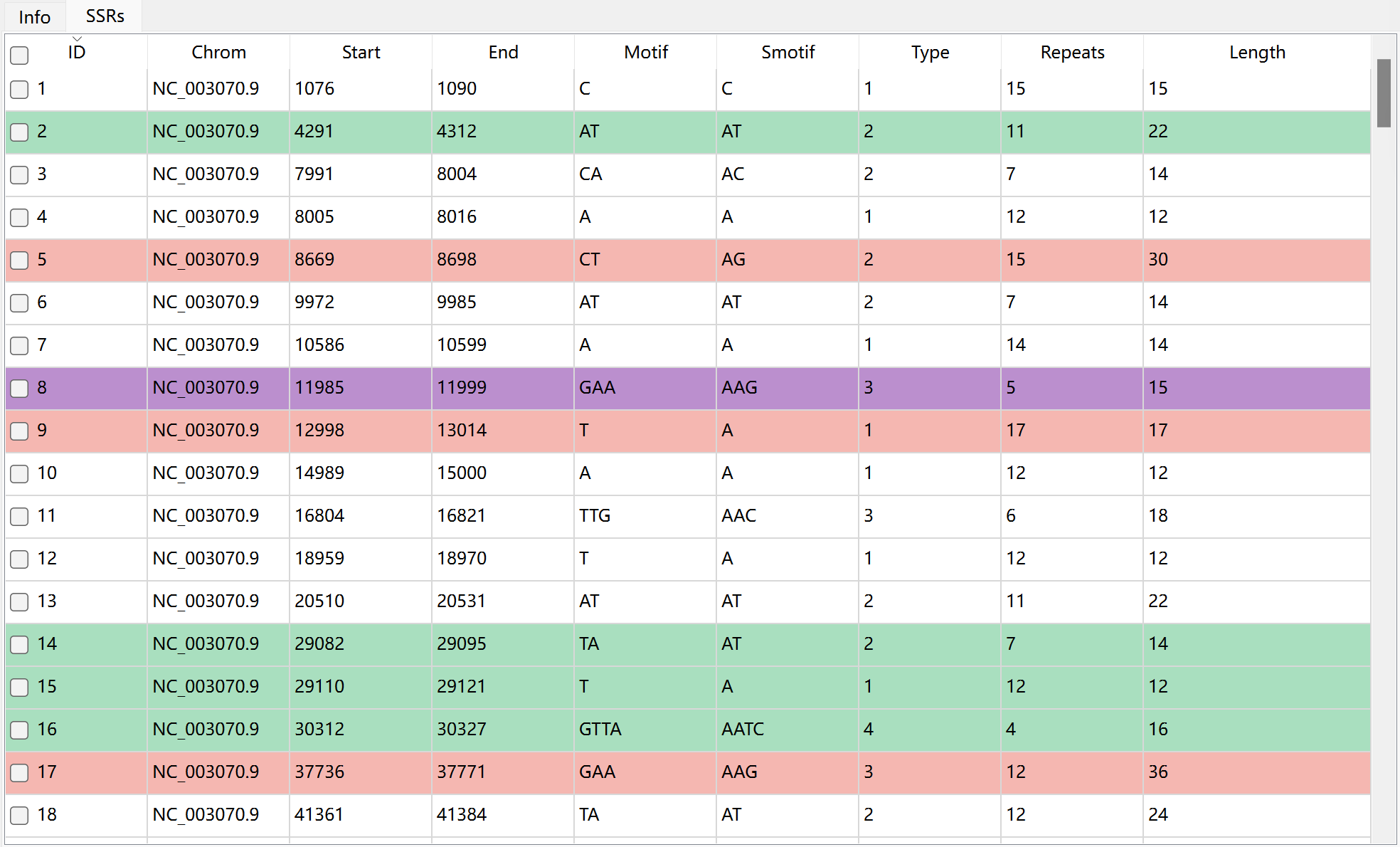This screenshot has width=1400, height=847.
Task: Mark the checkbox for row ID 14
Action: point(19,644)
